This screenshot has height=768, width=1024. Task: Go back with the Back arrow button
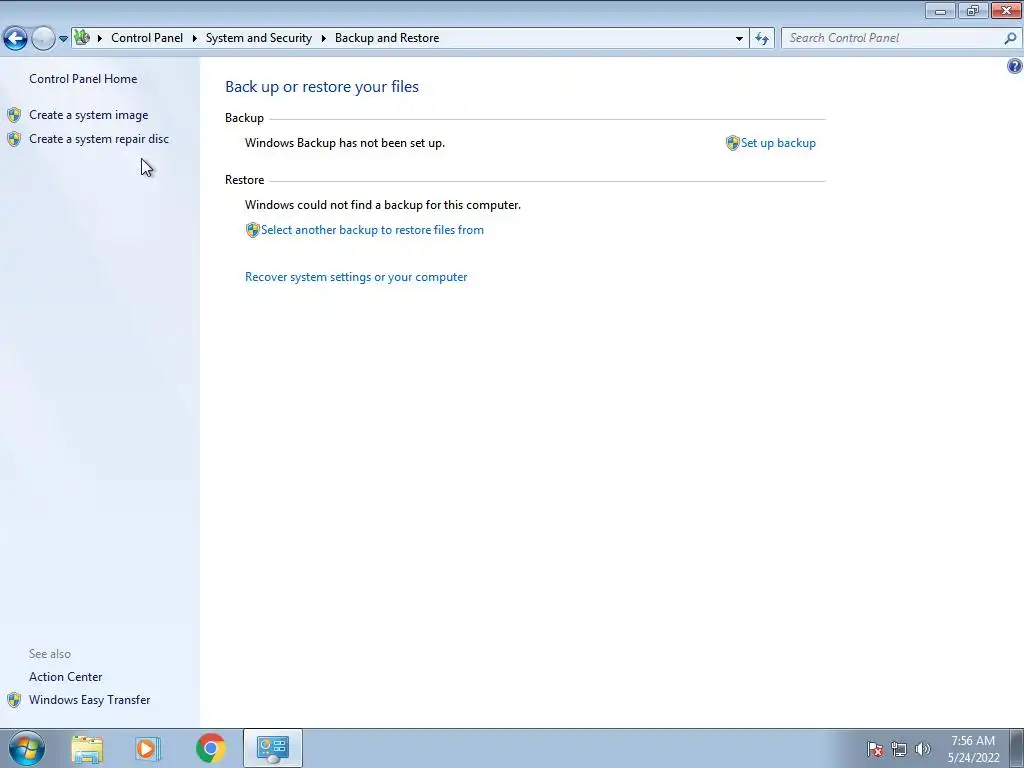(x=15, y=39)
